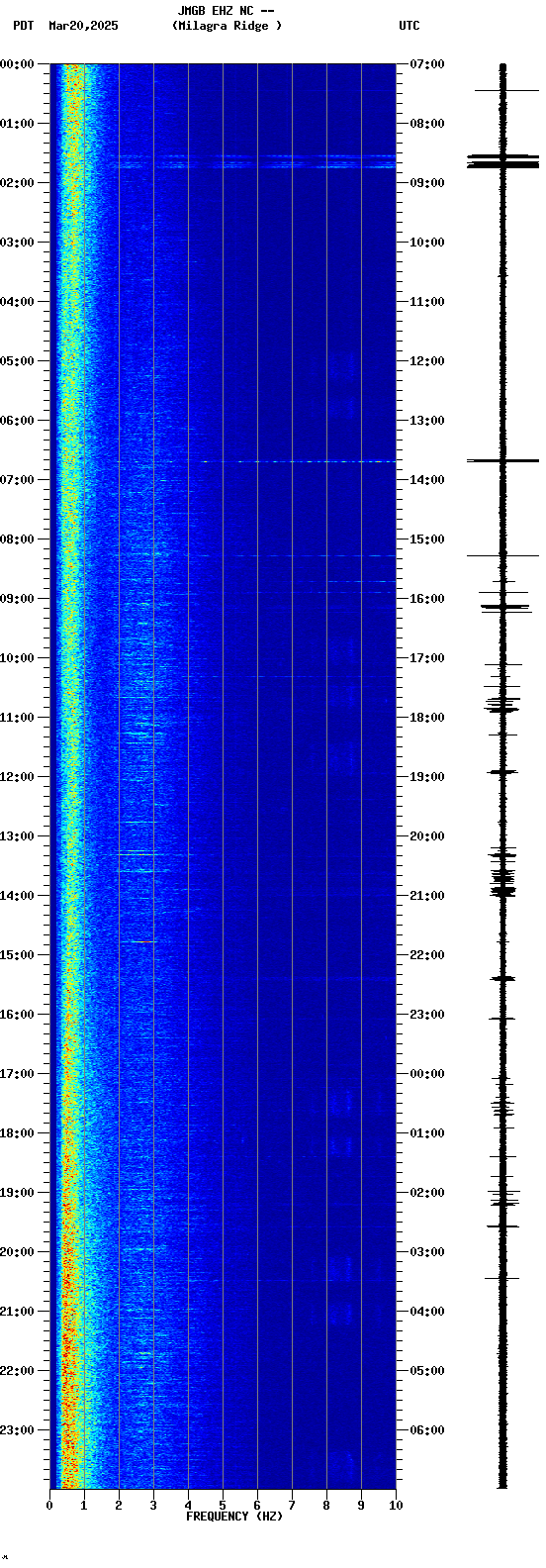Viewport: 546px width, 1568px height.
Task: Click the seismogram burst cluster just before 21:00 UTC
Action: click(502, 883)
